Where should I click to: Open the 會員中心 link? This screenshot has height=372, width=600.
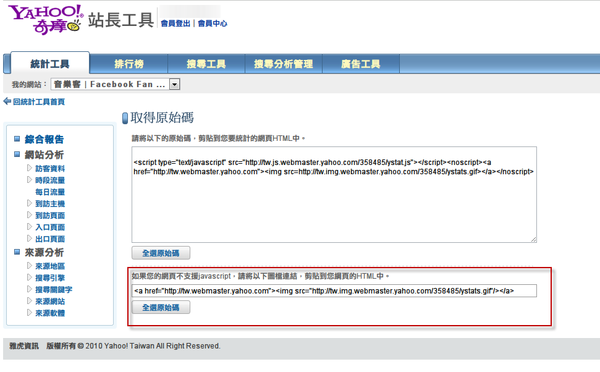click(x=212, y=23)
